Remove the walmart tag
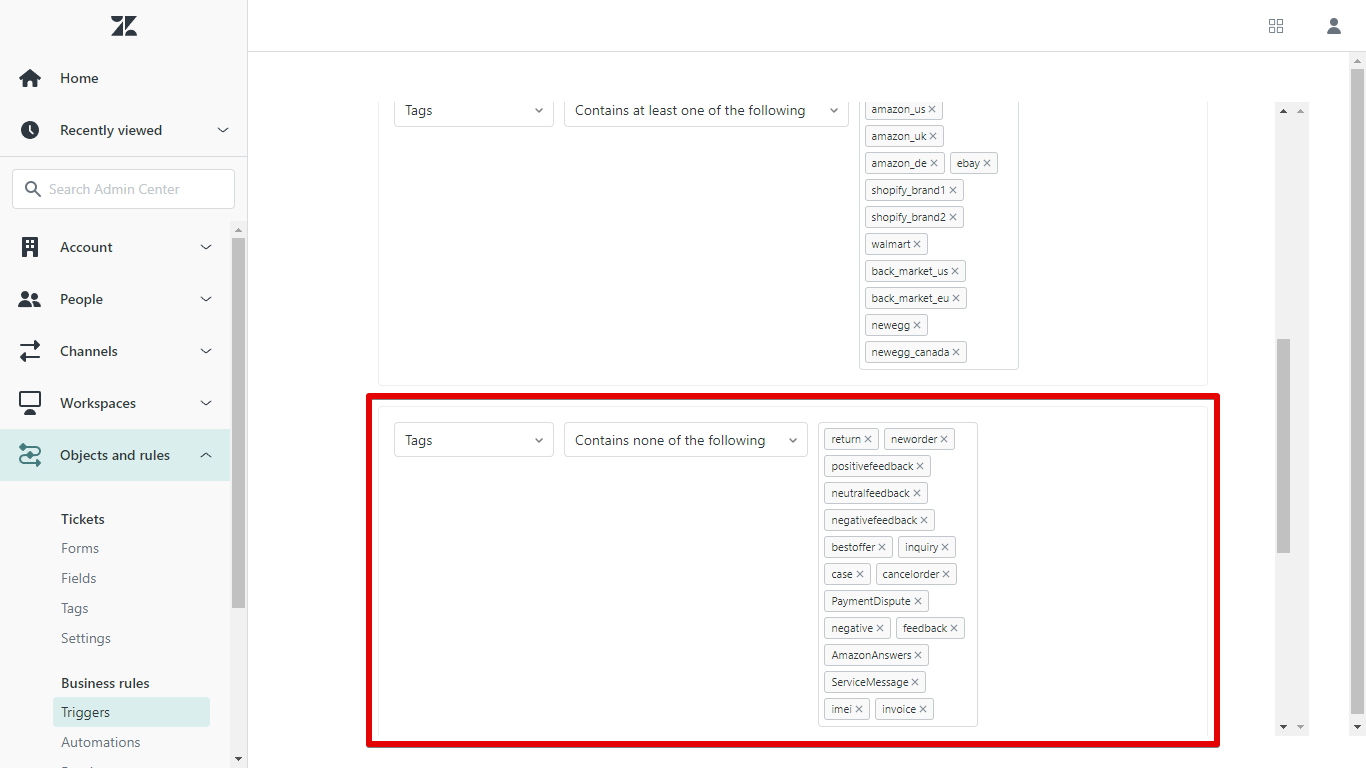Viewport: 1366px width, 768px height. coord(917,244)
